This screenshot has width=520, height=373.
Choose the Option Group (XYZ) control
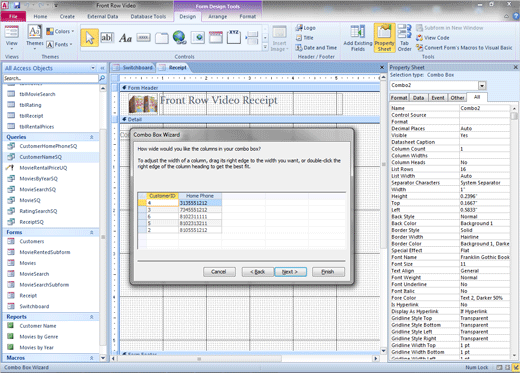234,37
